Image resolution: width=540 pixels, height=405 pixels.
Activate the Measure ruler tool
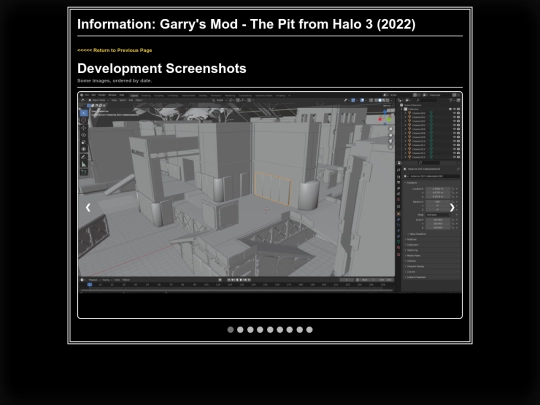(x=84, y=164)
